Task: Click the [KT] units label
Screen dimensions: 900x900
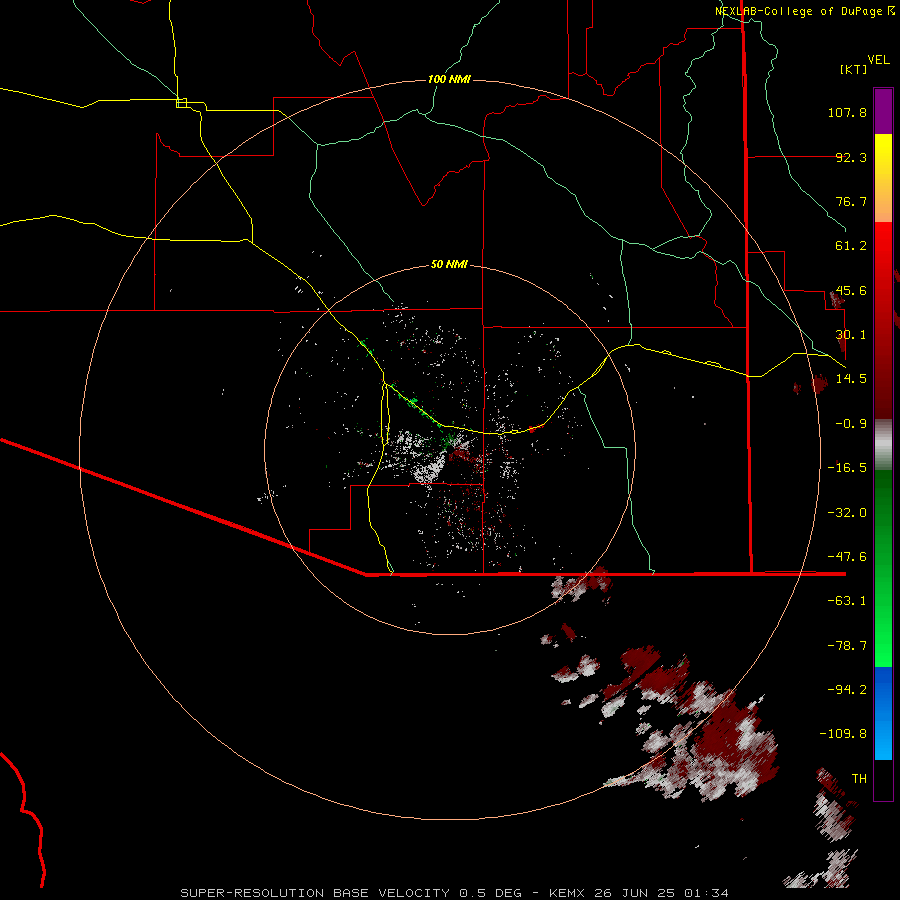Action: point(854,69)
